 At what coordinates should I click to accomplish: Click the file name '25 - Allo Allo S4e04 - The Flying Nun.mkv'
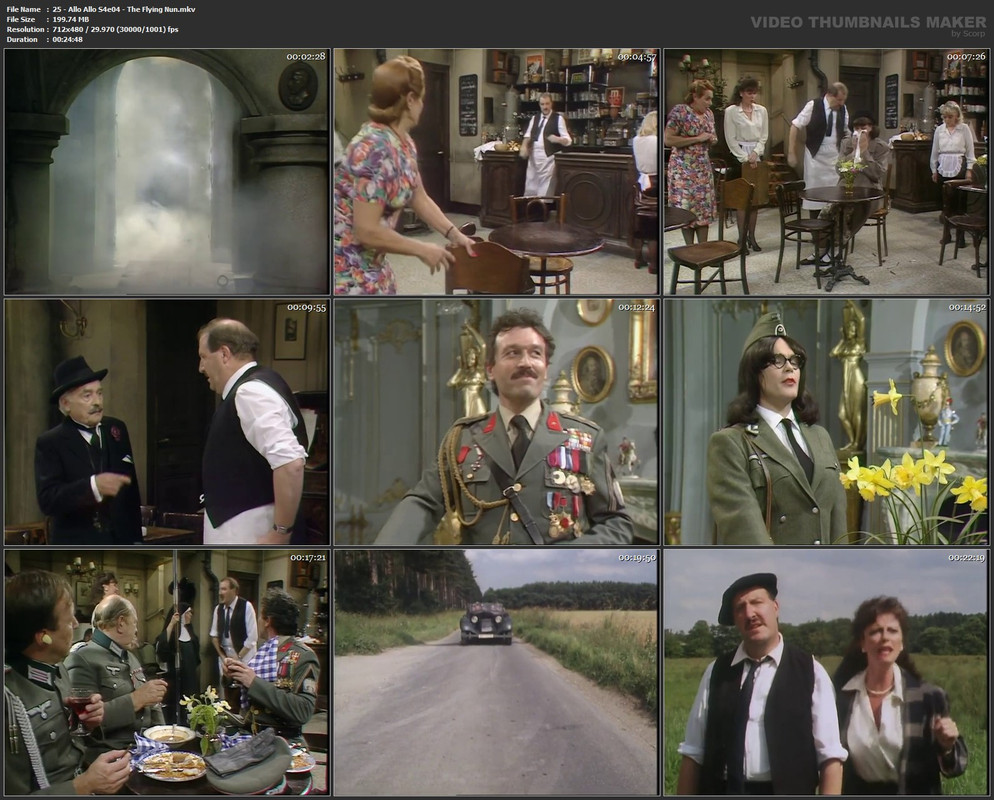124,10
